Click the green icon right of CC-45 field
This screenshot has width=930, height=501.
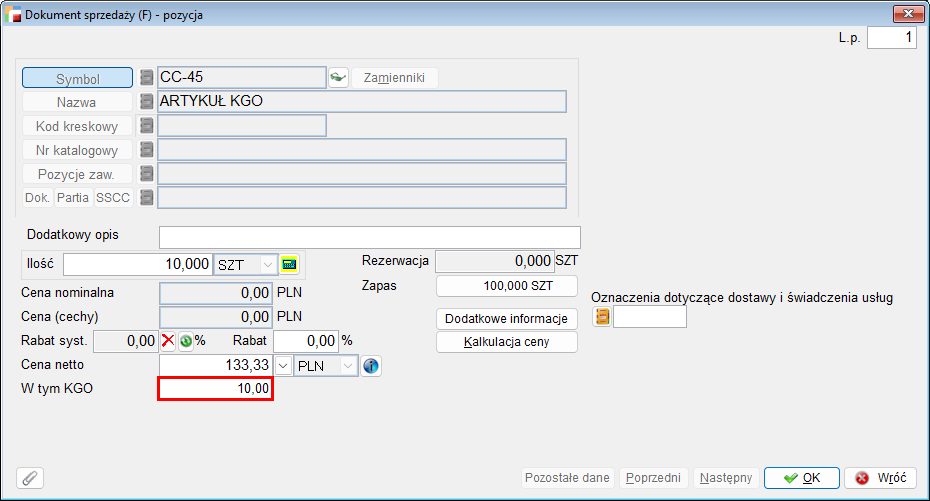(x=338, y=78)
